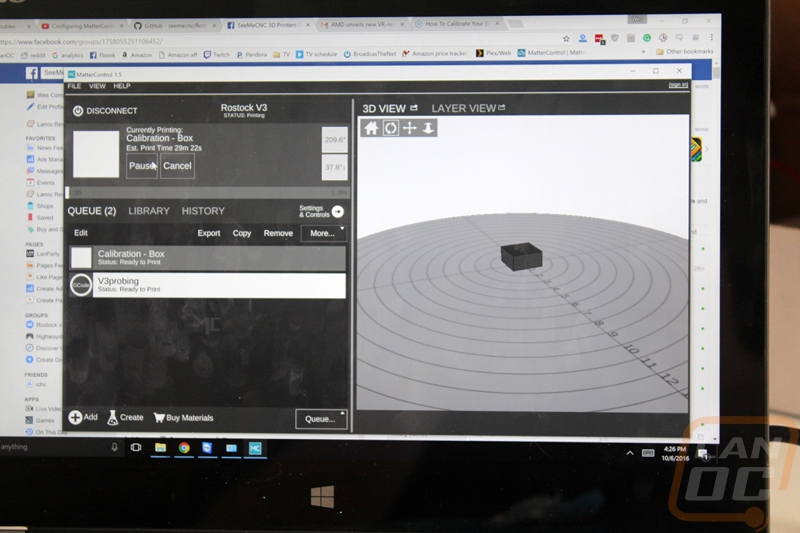
Task: Click Copy in the queue toolbar
Action: (242, 233)
